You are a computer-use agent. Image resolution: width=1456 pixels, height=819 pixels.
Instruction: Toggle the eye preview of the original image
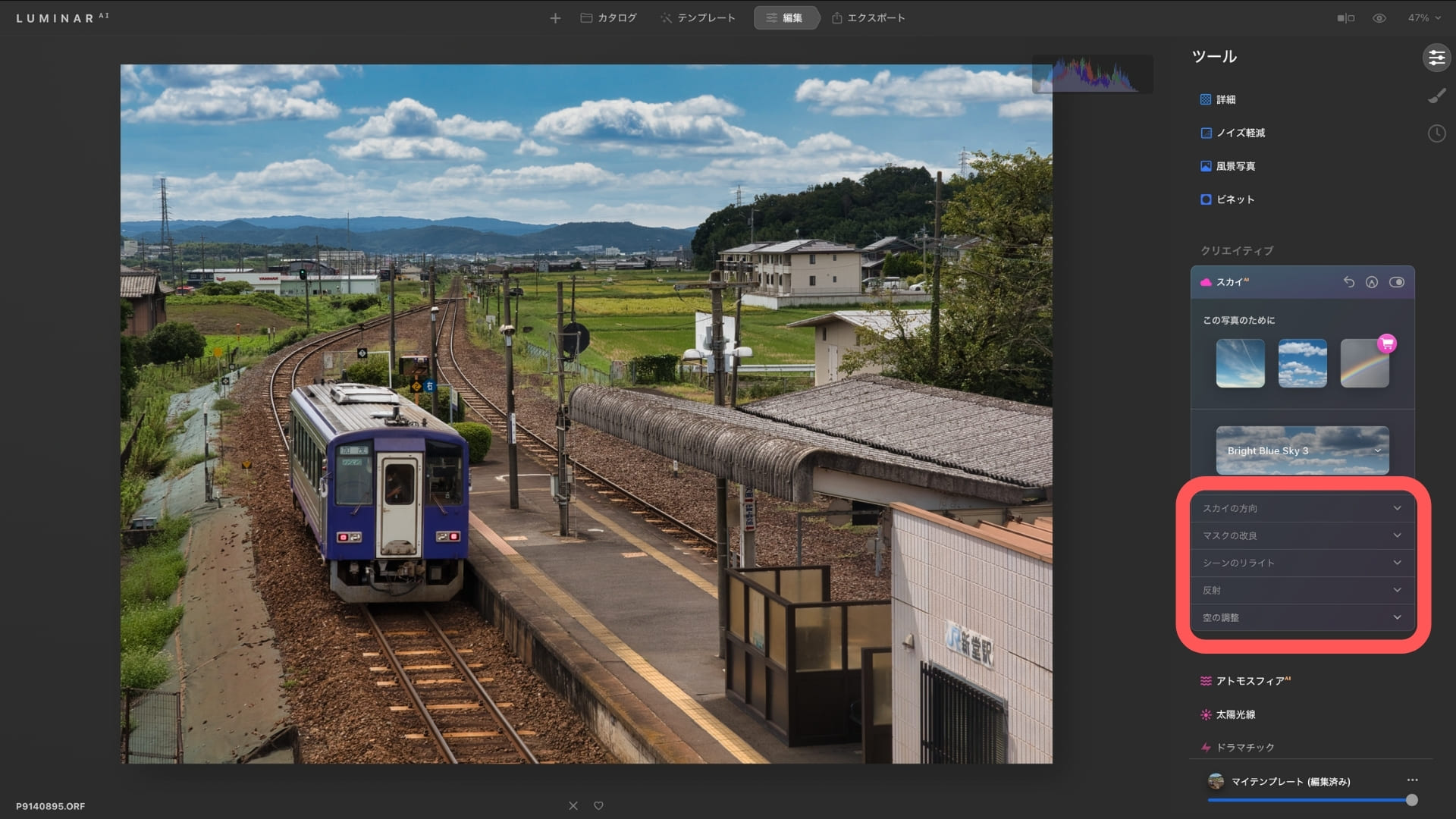pos(1379,17)
